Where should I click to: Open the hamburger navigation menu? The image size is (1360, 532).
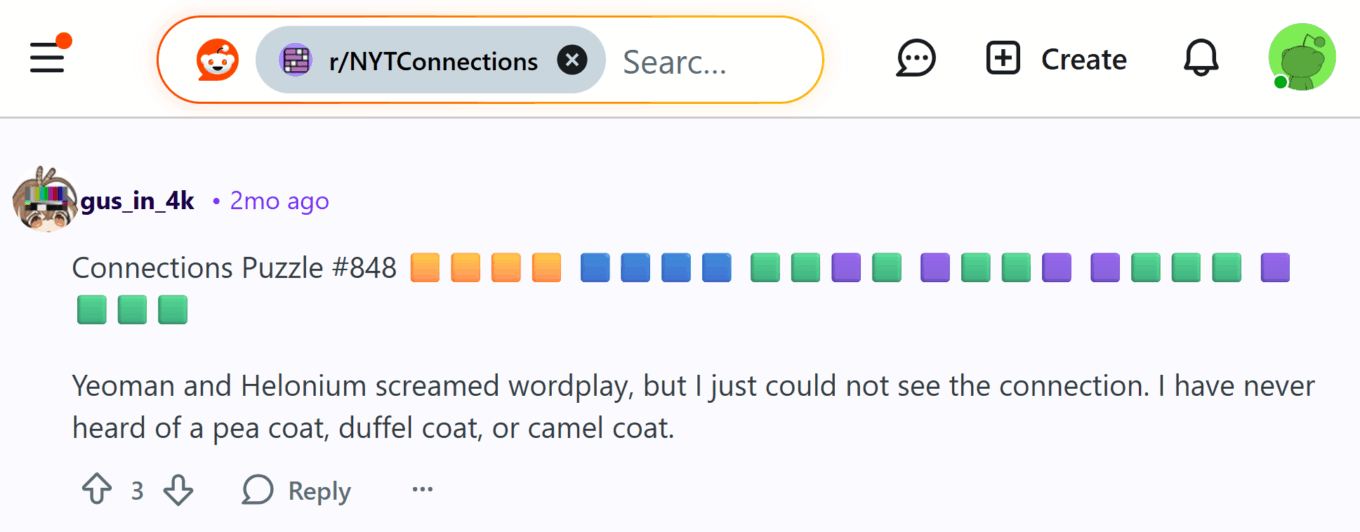coord(48,58)
